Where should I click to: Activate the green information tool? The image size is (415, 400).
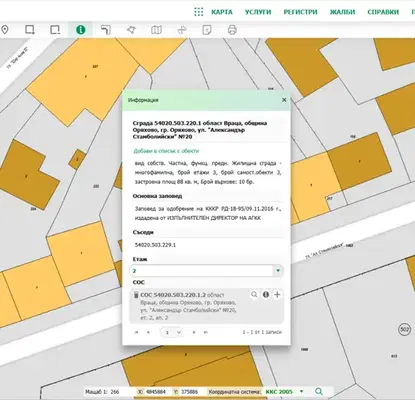81,30
